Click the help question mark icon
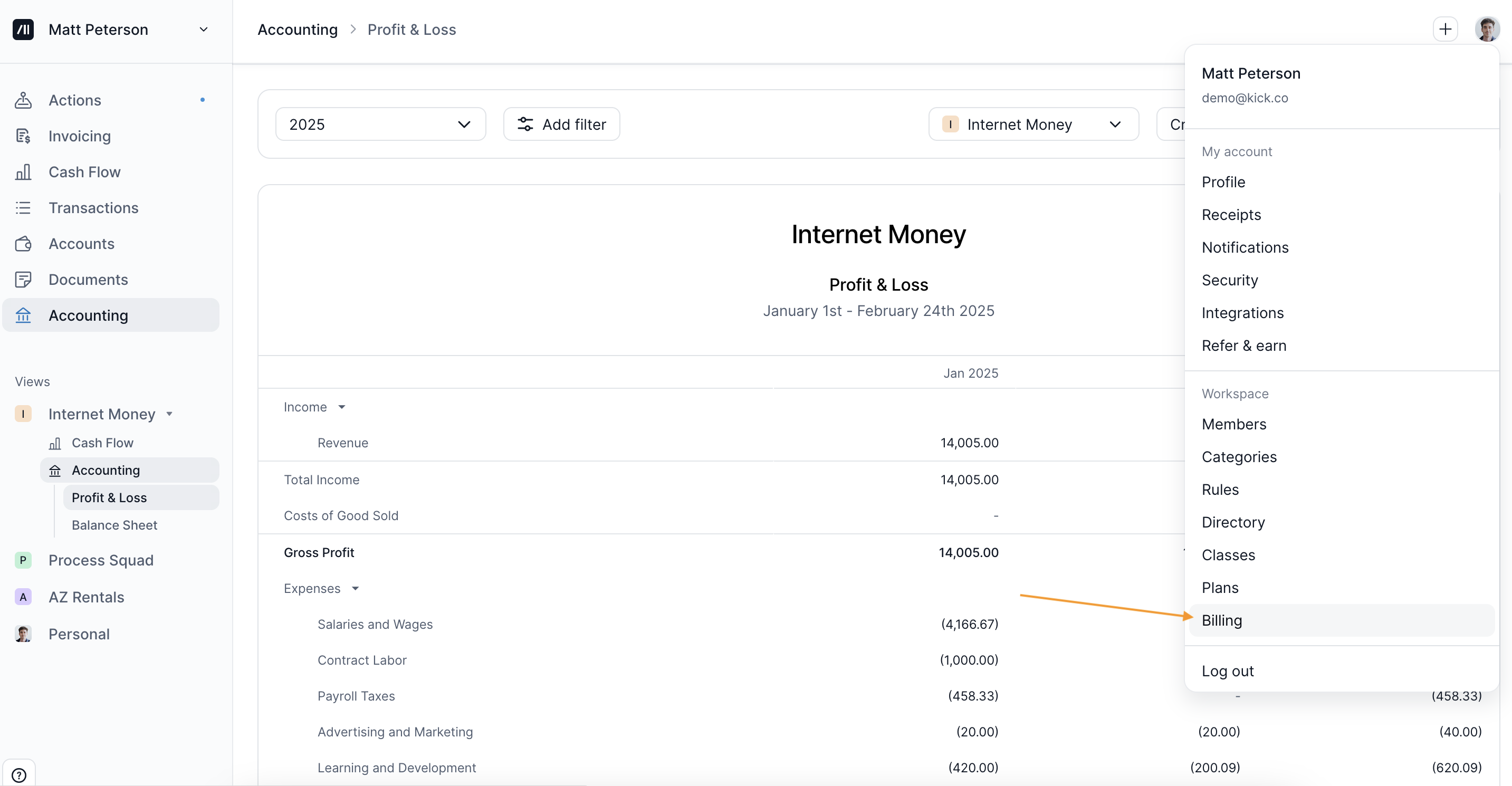1512x786 pixels. pos(19,775)
